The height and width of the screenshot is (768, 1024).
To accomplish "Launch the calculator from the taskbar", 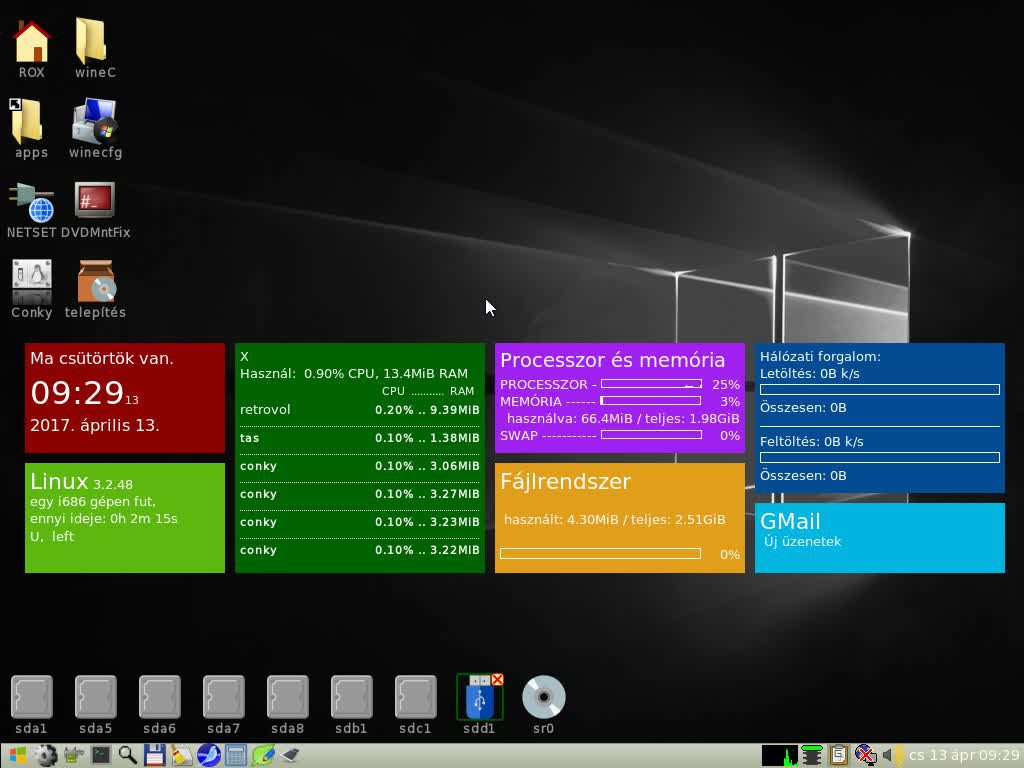I will point(236,756).
